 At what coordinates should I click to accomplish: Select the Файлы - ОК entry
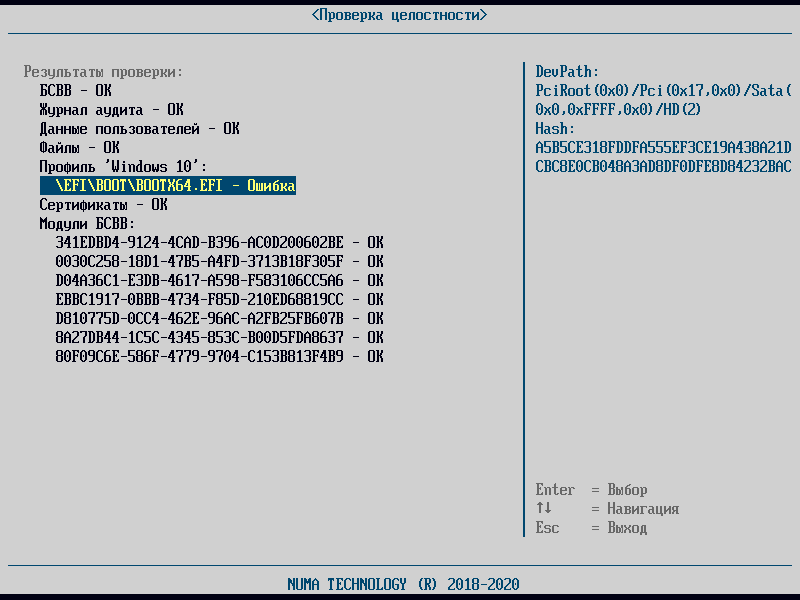pyautogui.click(x=80, y=148)
